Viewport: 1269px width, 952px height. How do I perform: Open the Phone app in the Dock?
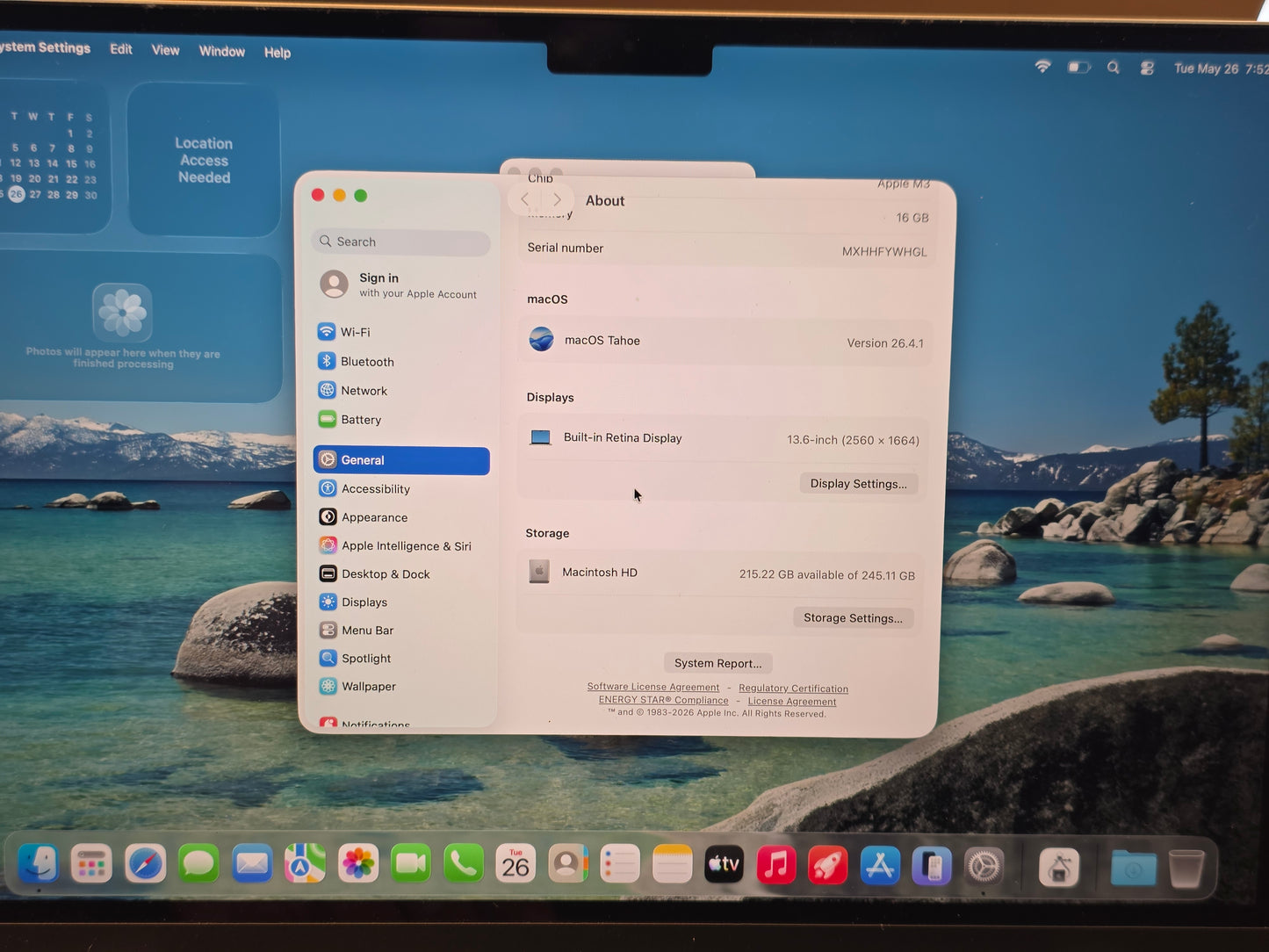[x=463, y=865]
